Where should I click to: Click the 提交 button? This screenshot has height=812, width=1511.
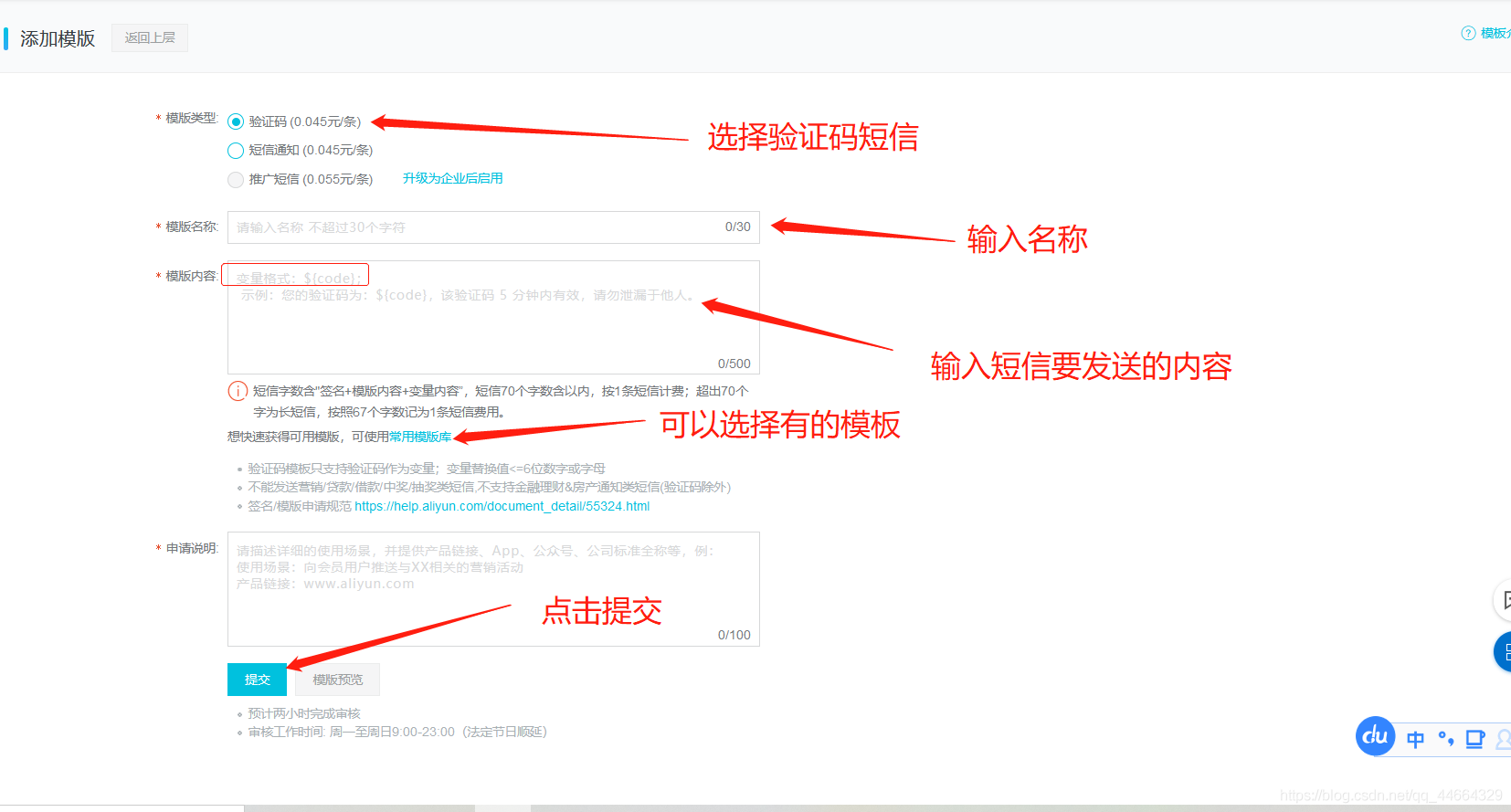click(257, 680)
